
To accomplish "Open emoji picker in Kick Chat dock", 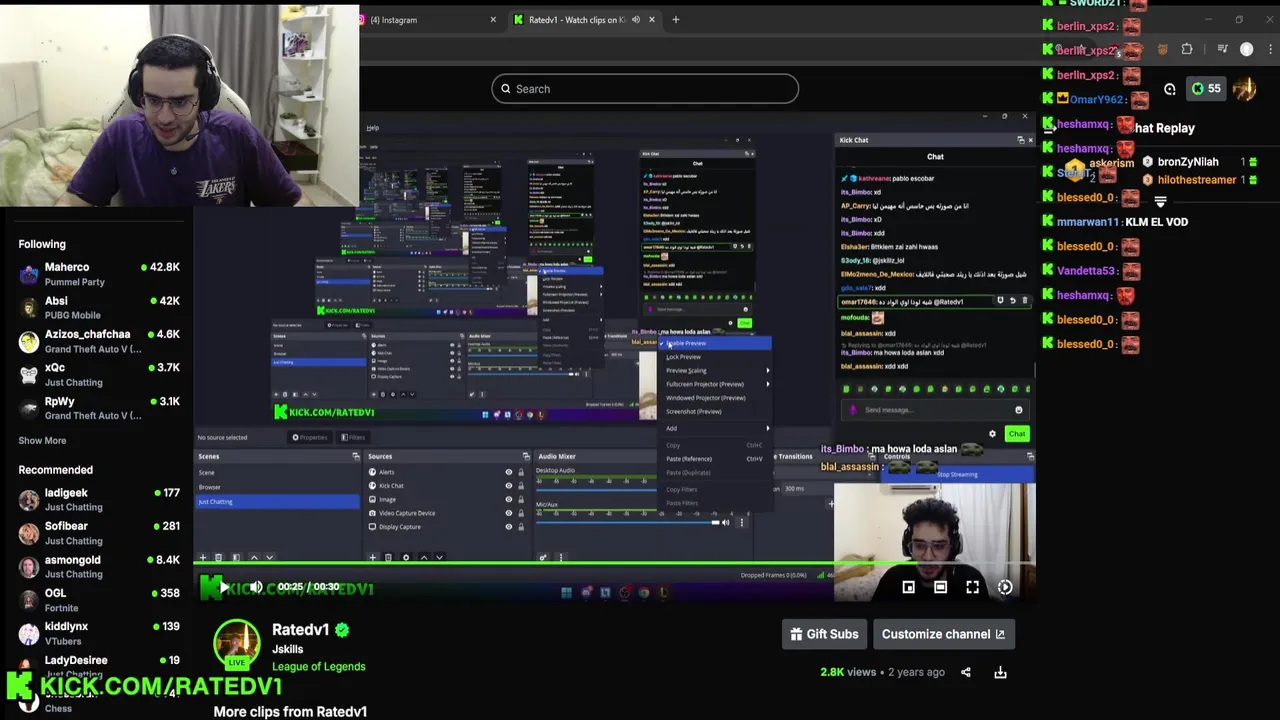I will point(1019,410).
